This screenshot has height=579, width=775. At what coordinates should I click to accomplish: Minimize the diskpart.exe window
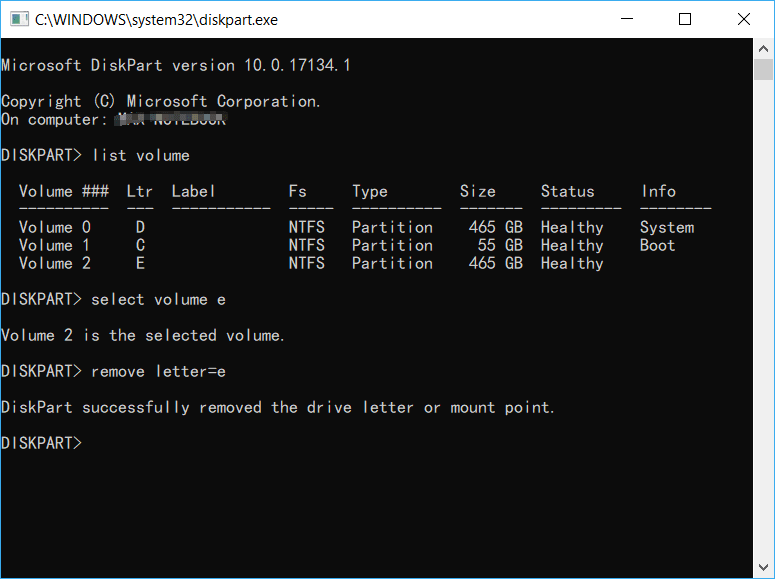(x=628, y=19)
